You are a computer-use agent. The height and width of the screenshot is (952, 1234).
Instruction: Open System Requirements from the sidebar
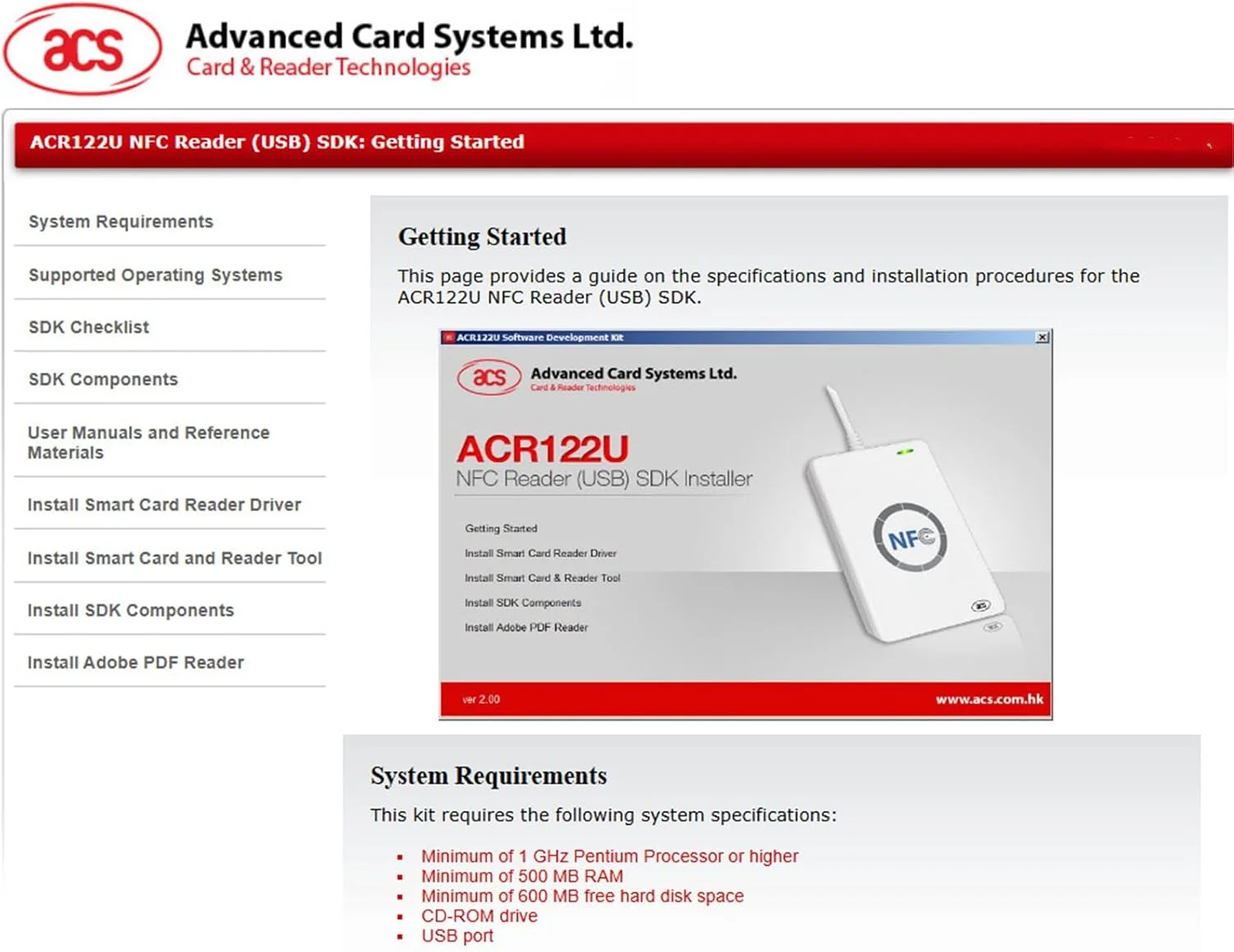click(x=120, y=221)
